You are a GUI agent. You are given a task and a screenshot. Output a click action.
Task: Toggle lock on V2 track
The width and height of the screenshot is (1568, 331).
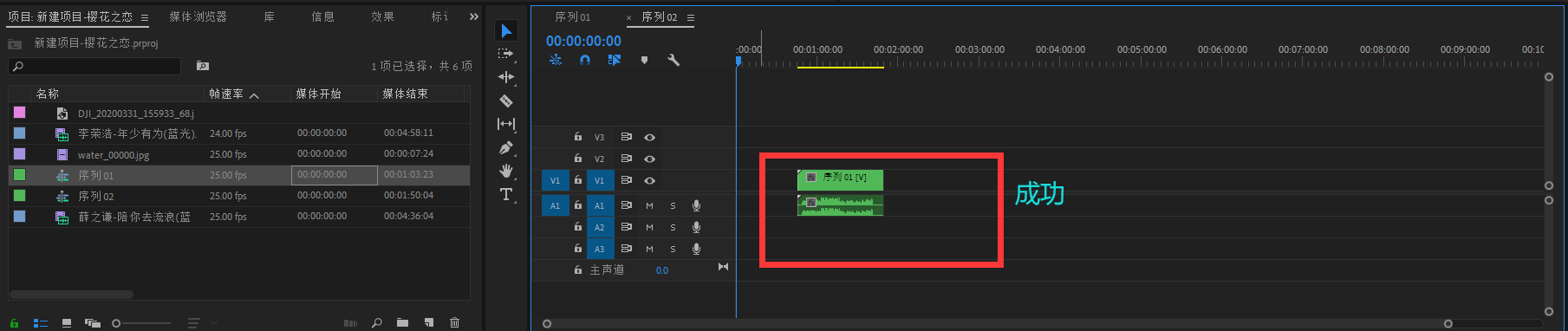tap(578, 159)
